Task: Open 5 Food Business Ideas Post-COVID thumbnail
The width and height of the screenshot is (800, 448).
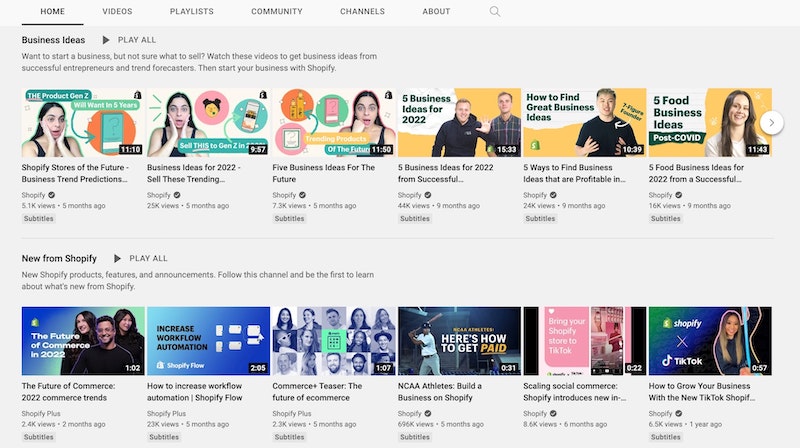Action: point(710,122)
